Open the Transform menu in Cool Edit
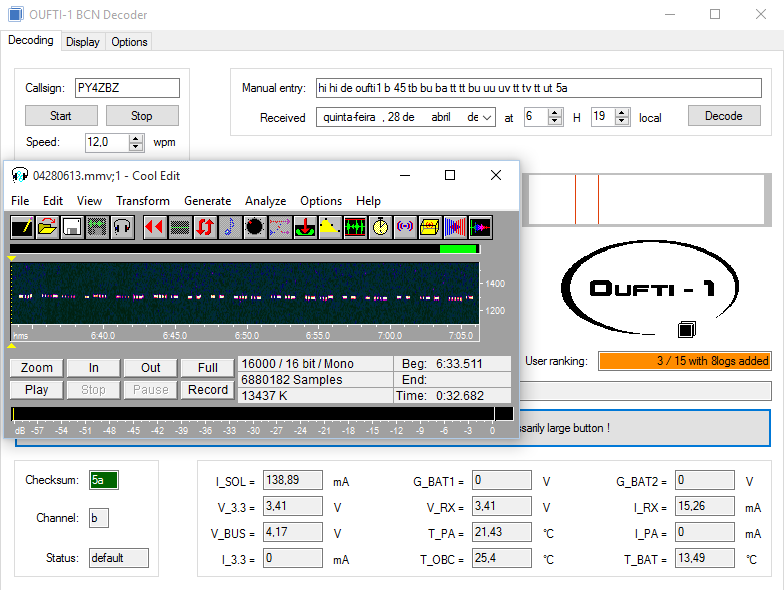 pyautogui.click(x=143, y=201)
